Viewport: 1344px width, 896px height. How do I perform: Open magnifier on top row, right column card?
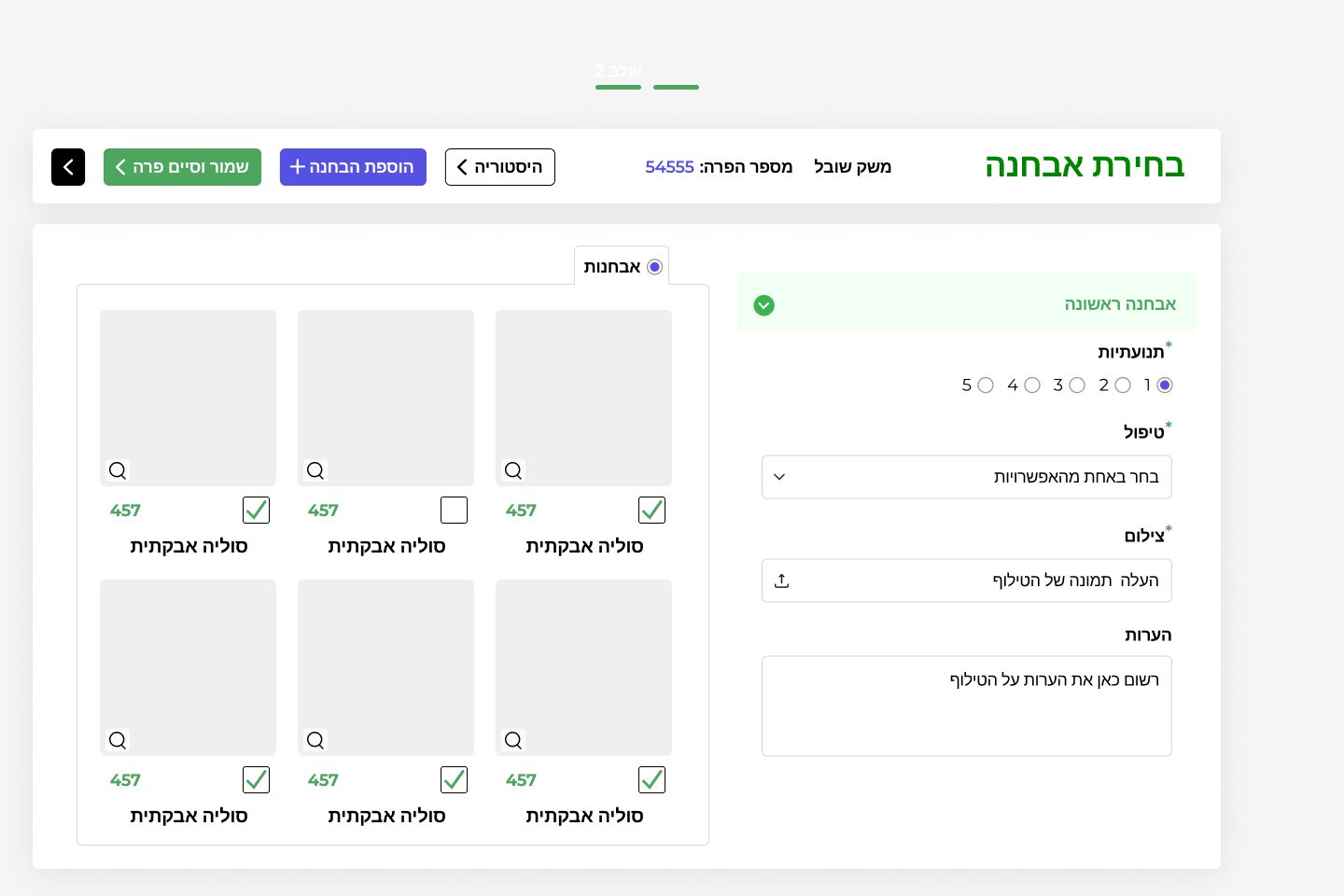(513, 470)
